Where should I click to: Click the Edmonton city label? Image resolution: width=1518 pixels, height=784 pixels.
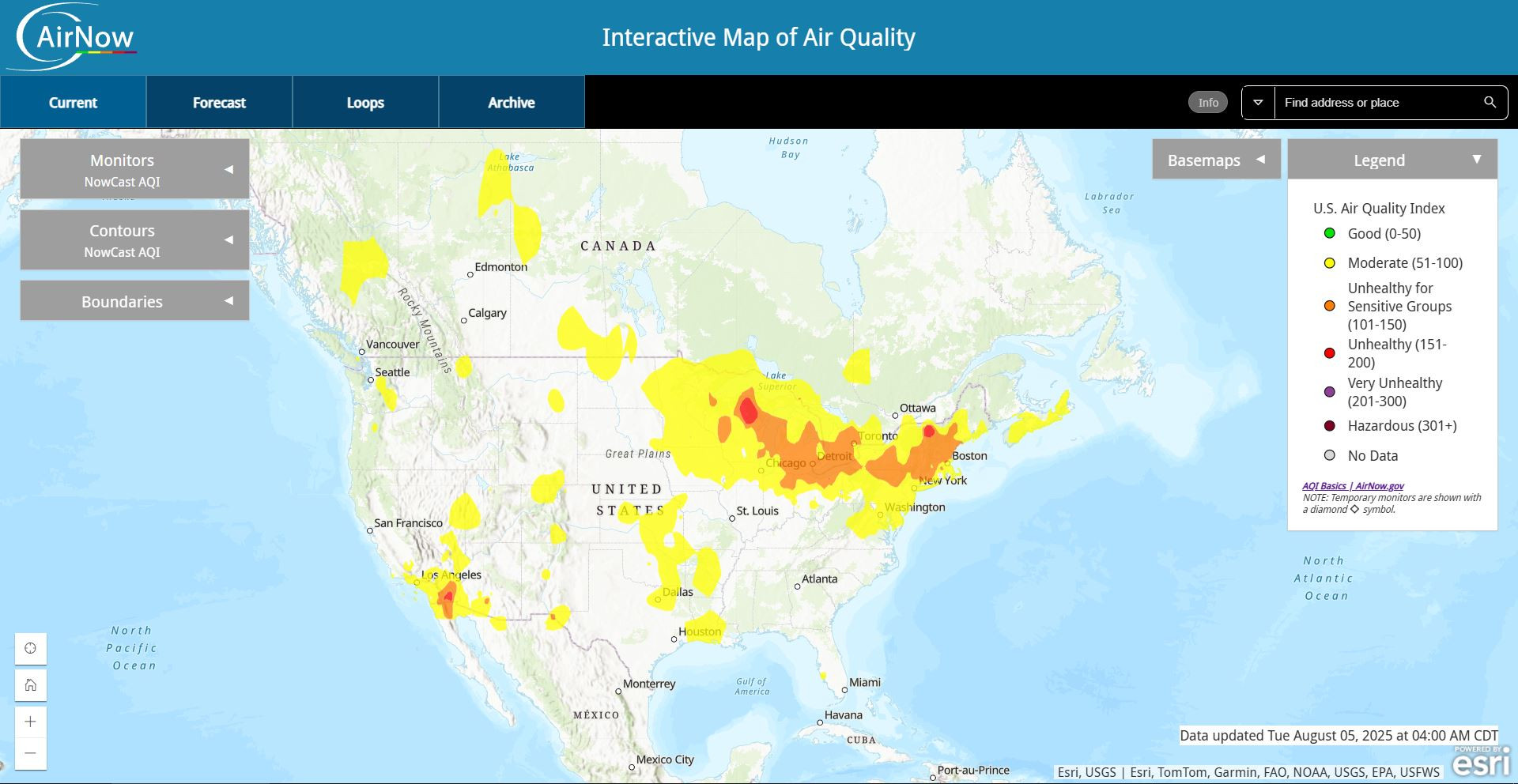tap(500, 267)
